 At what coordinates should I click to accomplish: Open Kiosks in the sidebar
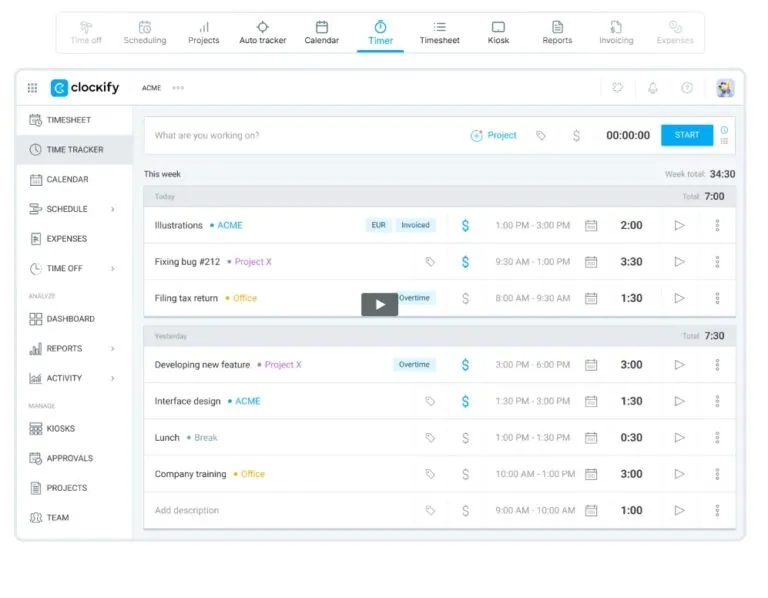(74, 429)
